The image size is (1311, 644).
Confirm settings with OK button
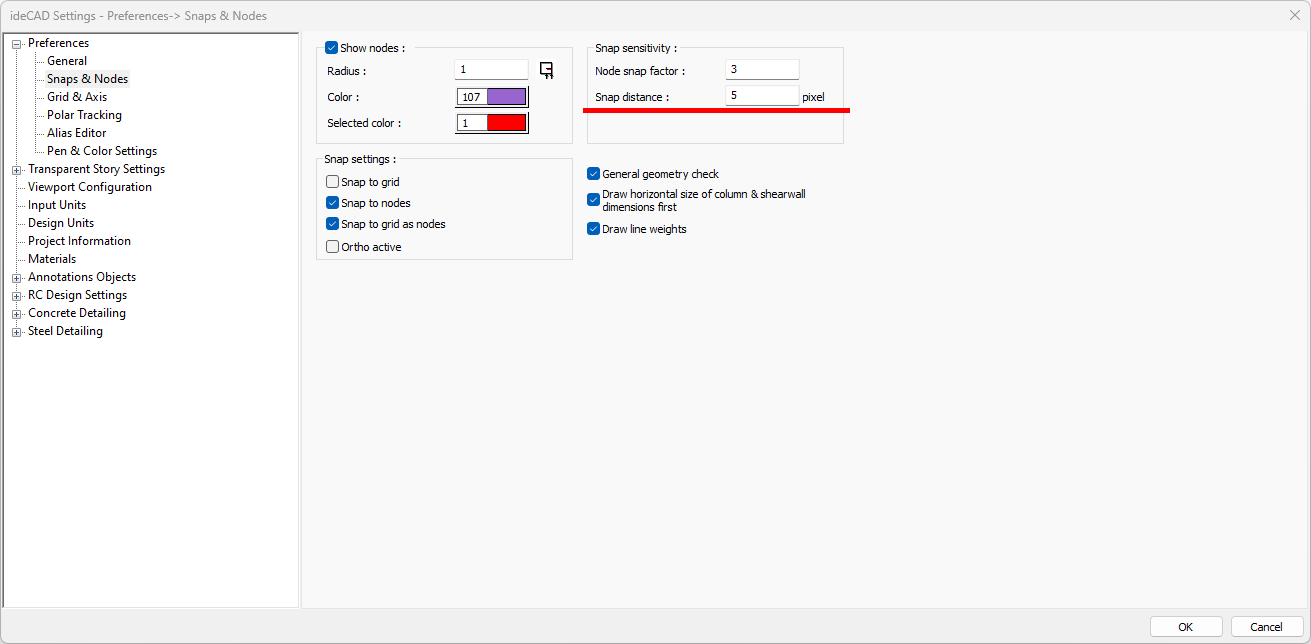(1186, 627)
